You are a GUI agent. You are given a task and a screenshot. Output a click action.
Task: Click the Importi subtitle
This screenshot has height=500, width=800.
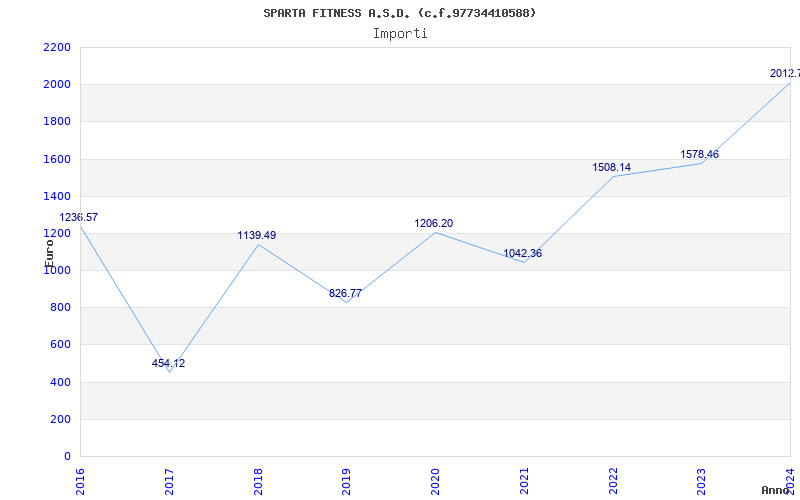400,34
